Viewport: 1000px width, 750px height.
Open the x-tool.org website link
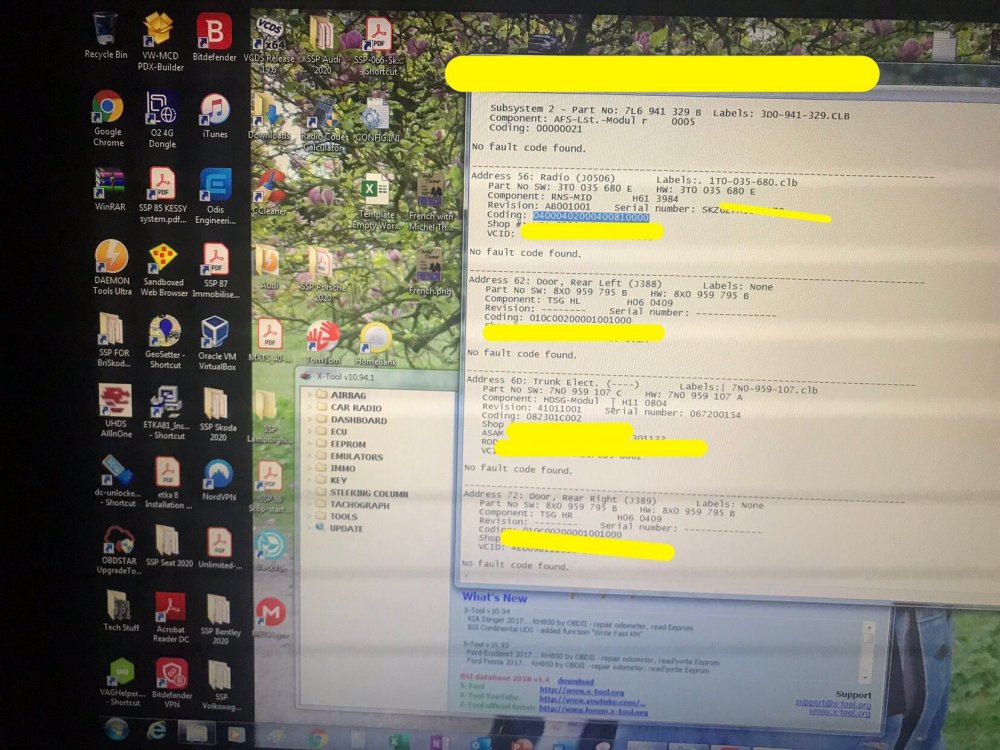[x=582, y=691]
